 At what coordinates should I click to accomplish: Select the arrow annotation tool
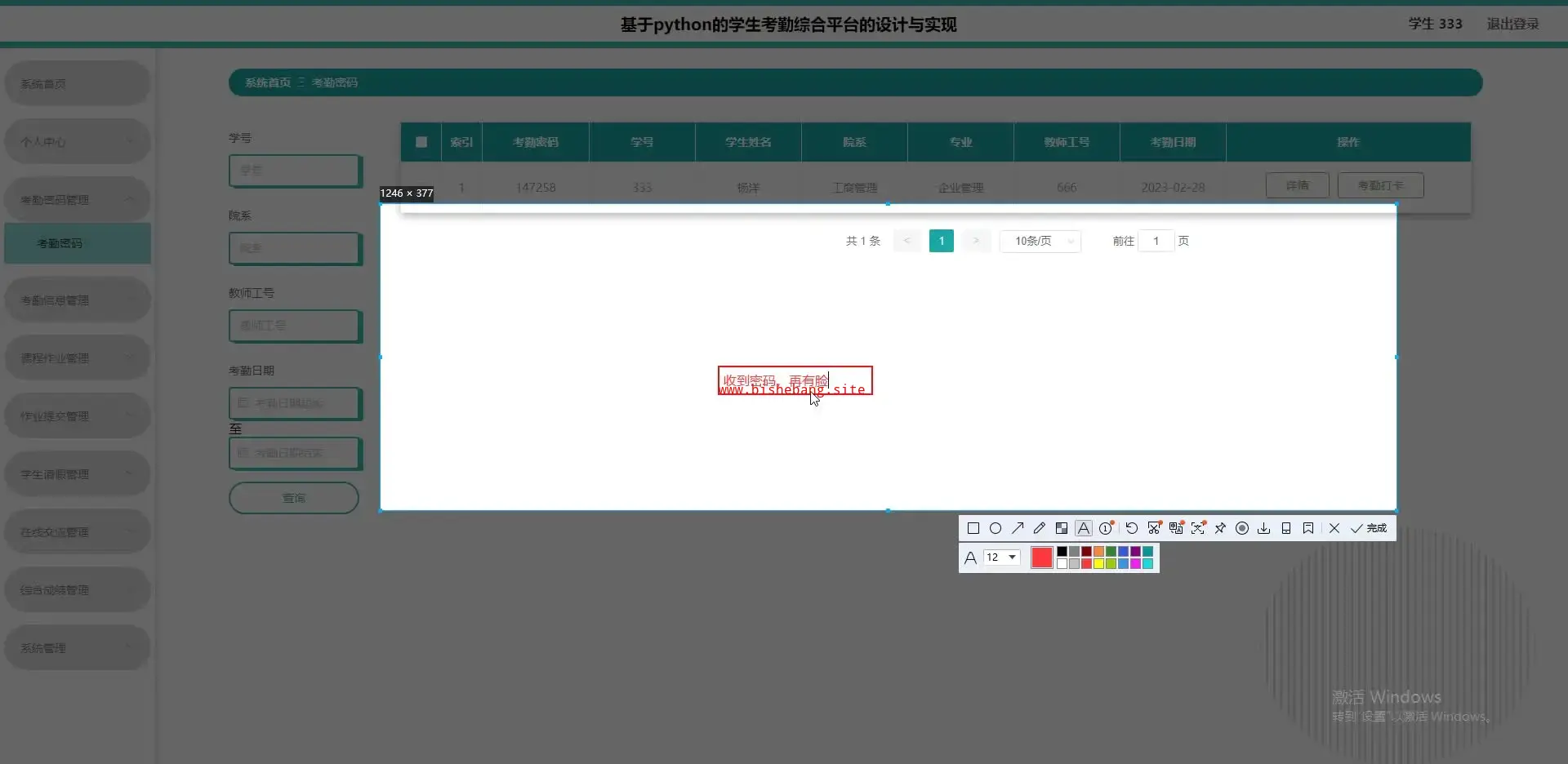[1017, 528]
